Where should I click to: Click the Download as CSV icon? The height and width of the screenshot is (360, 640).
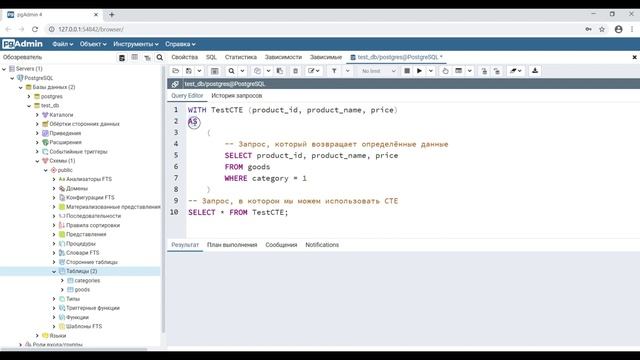[535, 71]
